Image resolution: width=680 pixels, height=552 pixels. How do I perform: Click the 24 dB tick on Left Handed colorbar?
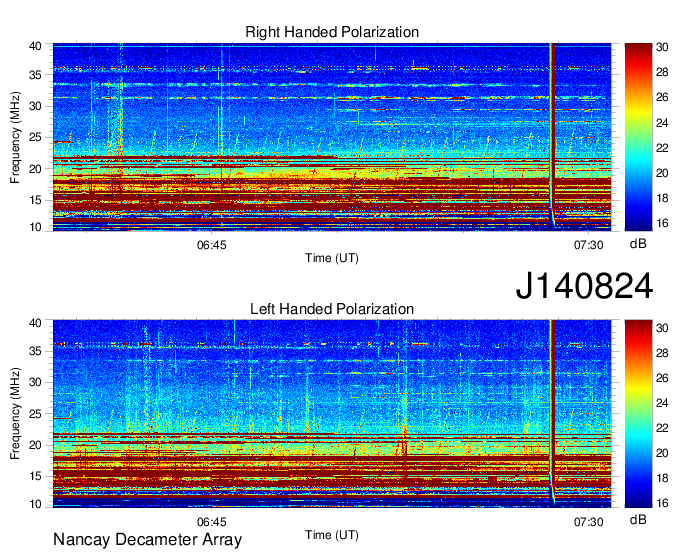pos(662,403)
